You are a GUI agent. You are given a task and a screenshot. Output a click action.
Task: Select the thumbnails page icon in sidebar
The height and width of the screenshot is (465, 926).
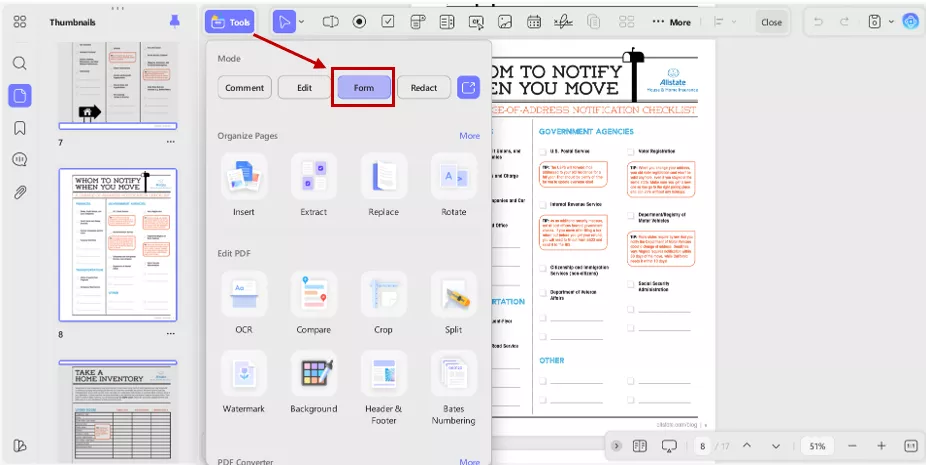tap(20, 95)
